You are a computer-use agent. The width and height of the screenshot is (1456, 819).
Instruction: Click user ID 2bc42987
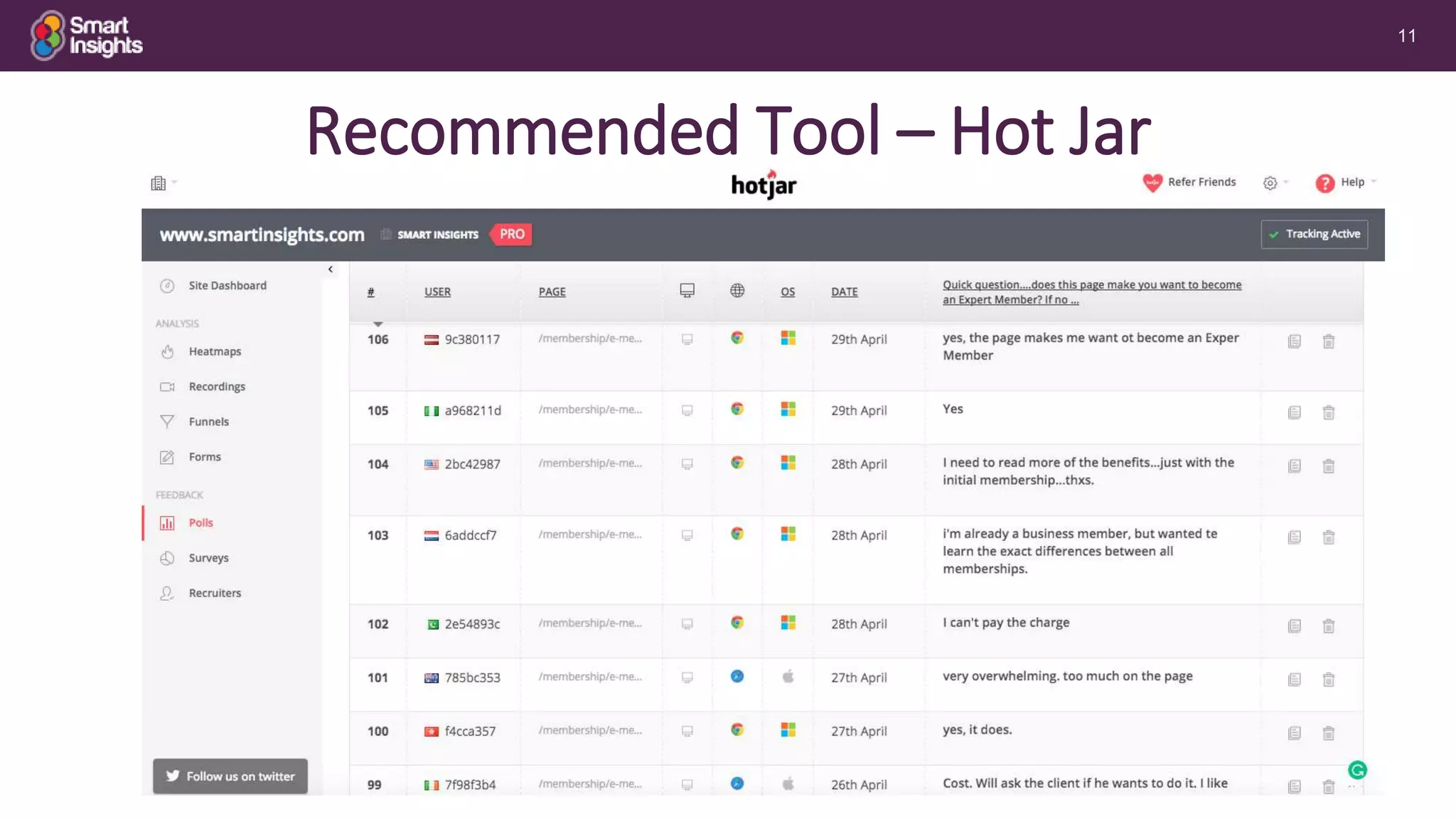473,464
